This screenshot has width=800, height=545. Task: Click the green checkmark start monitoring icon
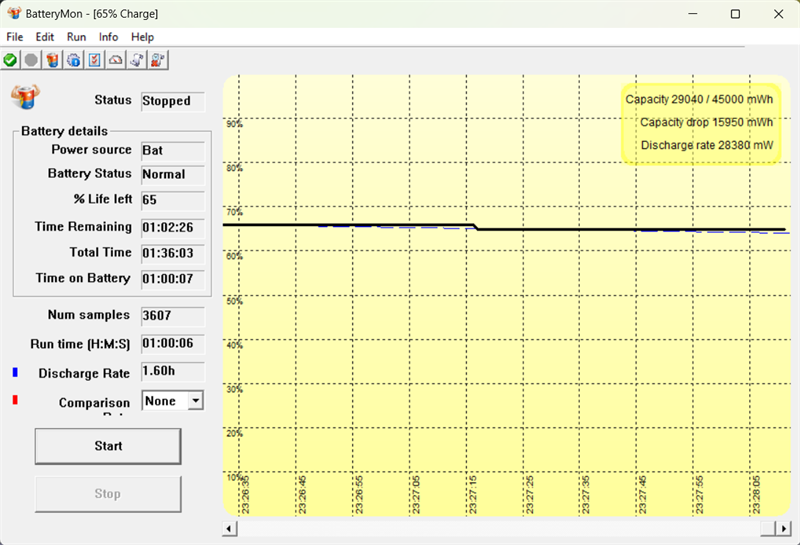click(10, 60)
